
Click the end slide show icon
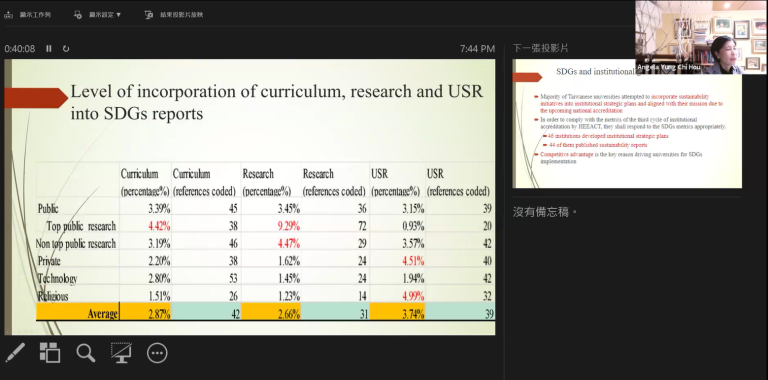149,15
